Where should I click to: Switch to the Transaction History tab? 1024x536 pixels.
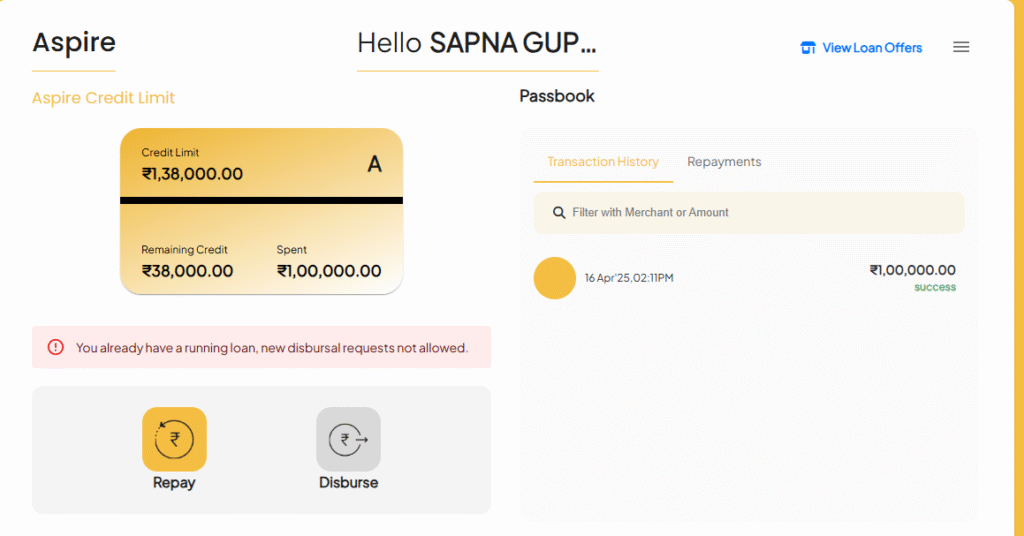pyautogui.click(x=603, y=162)
